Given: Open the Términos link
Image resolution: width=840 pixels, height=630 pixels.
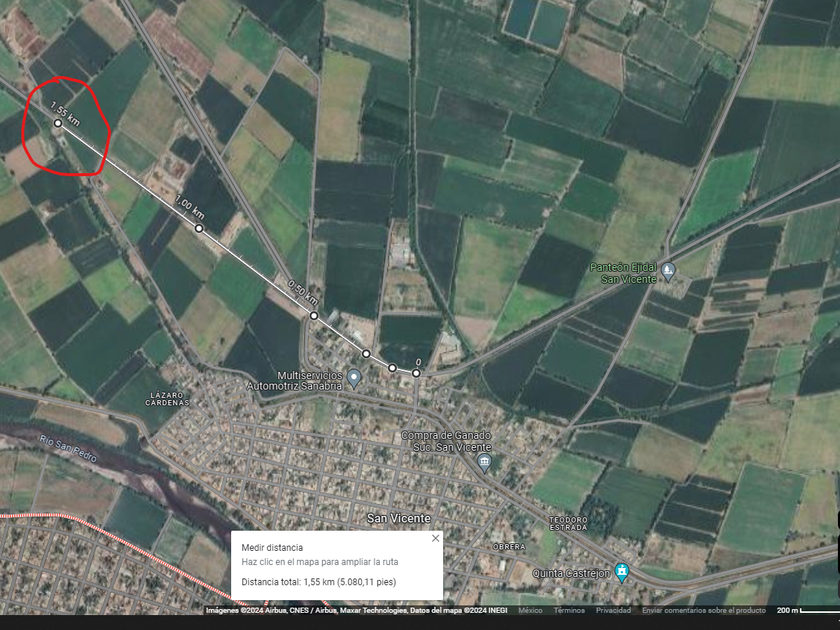Looking at the screenshot, I should [x=569, y=610].
